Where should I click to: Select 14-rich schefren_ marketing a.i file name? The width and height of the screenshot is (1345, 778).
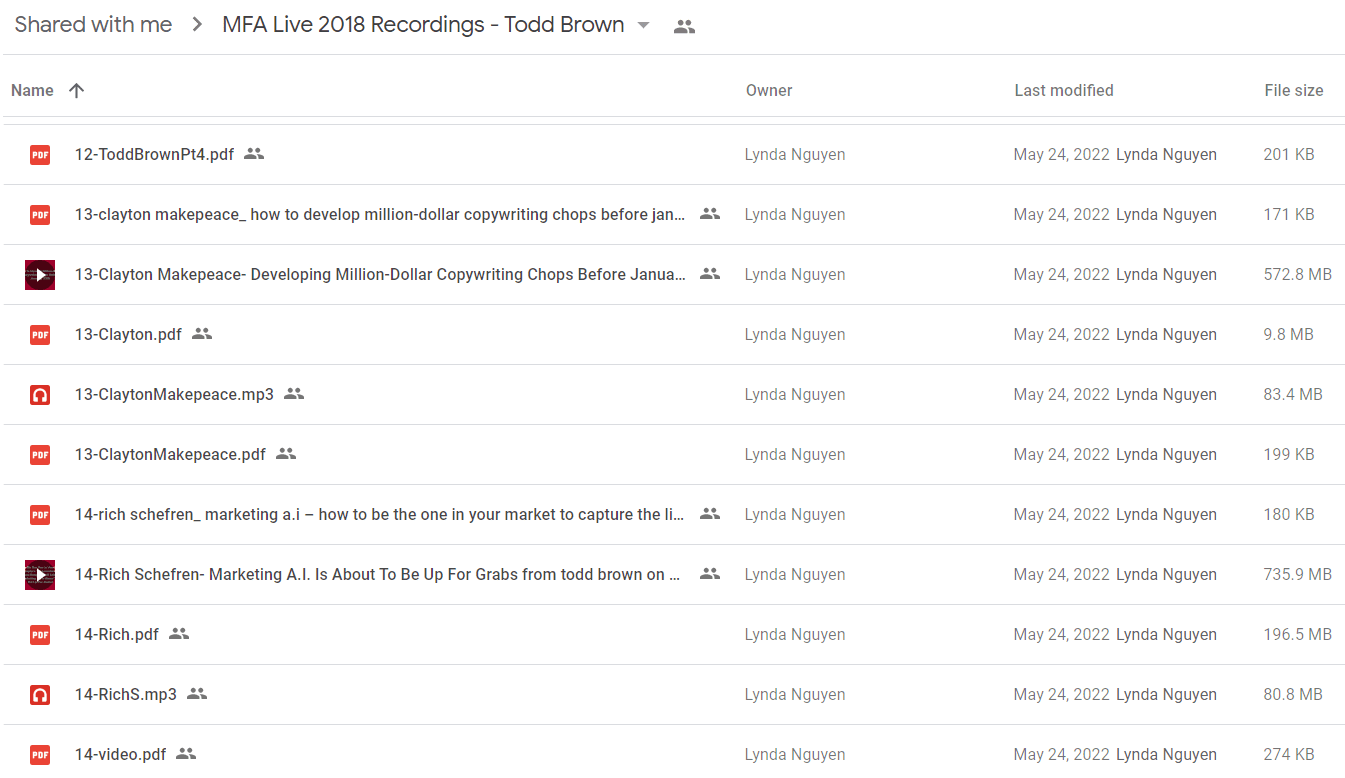[381, 515]
